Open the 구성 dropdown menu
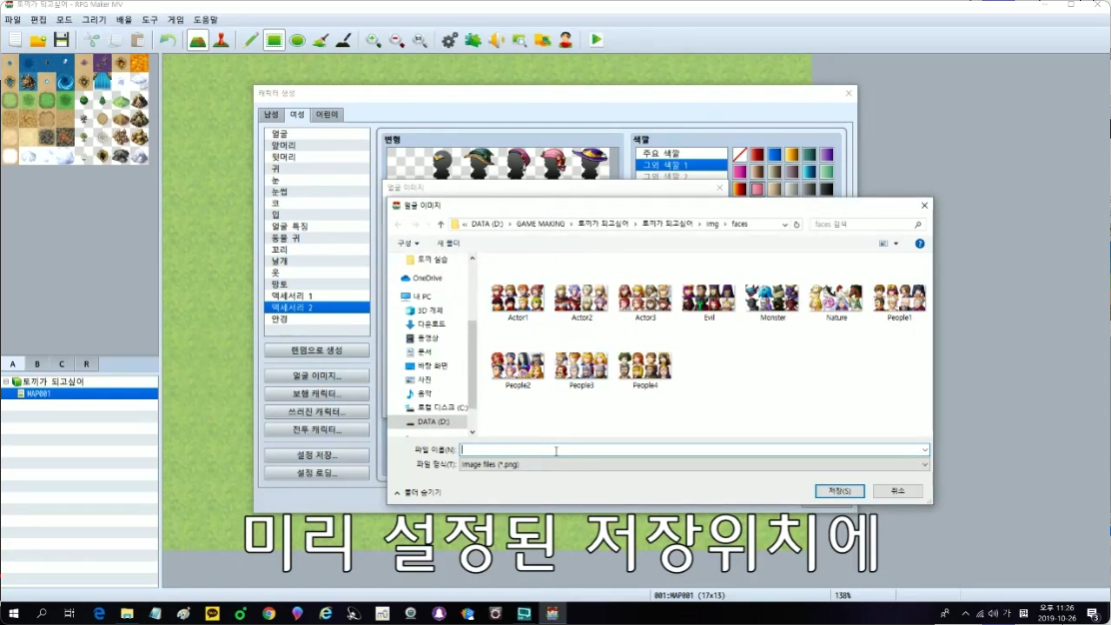 pyautogui.click(x=407, y=243)
